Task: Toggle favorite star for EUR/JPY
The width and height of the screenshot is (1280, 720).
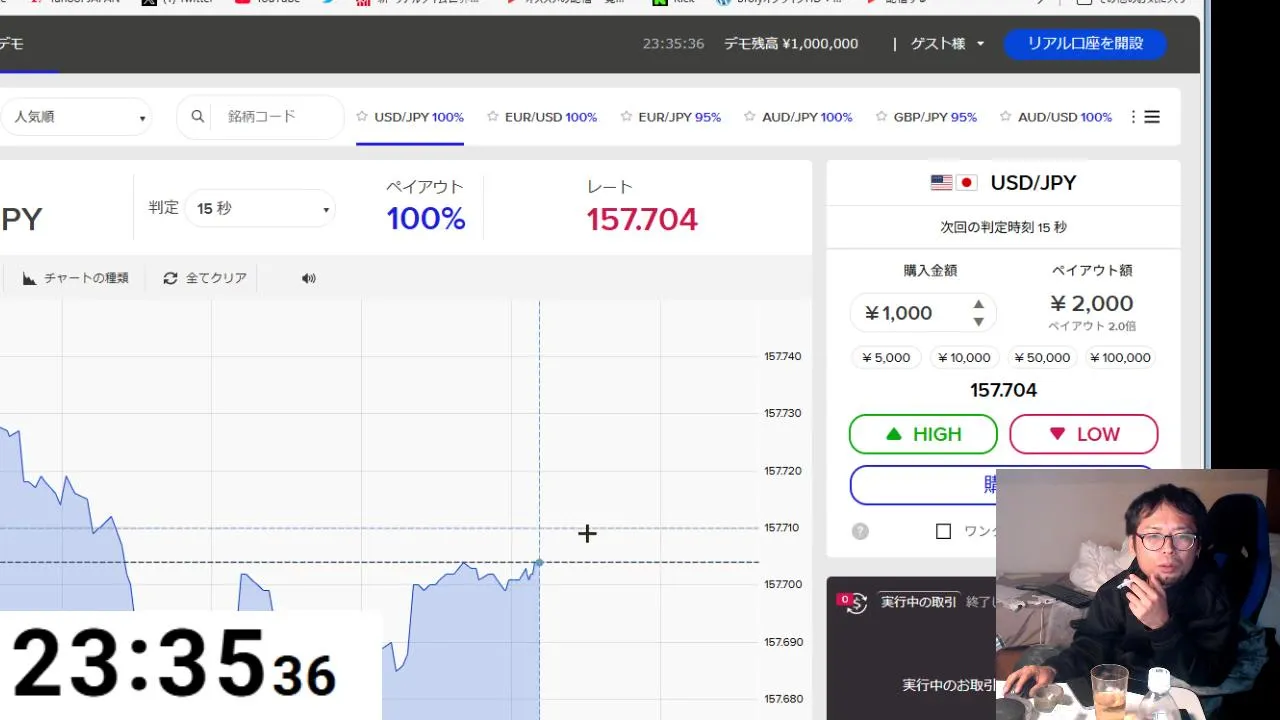Action: click(626, 117)
